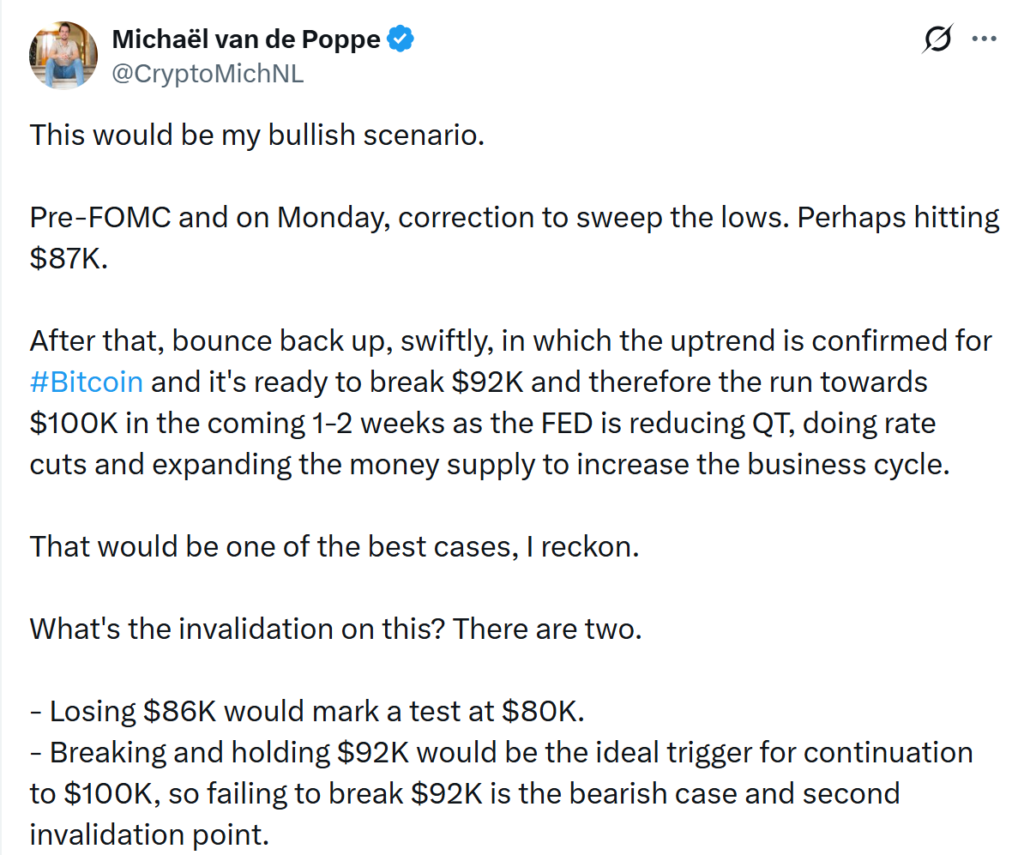Click the line starting 'After that, bounce back up'
Image resolution: width=1024 pixels, height=855 pixels.
coord(510,341)
